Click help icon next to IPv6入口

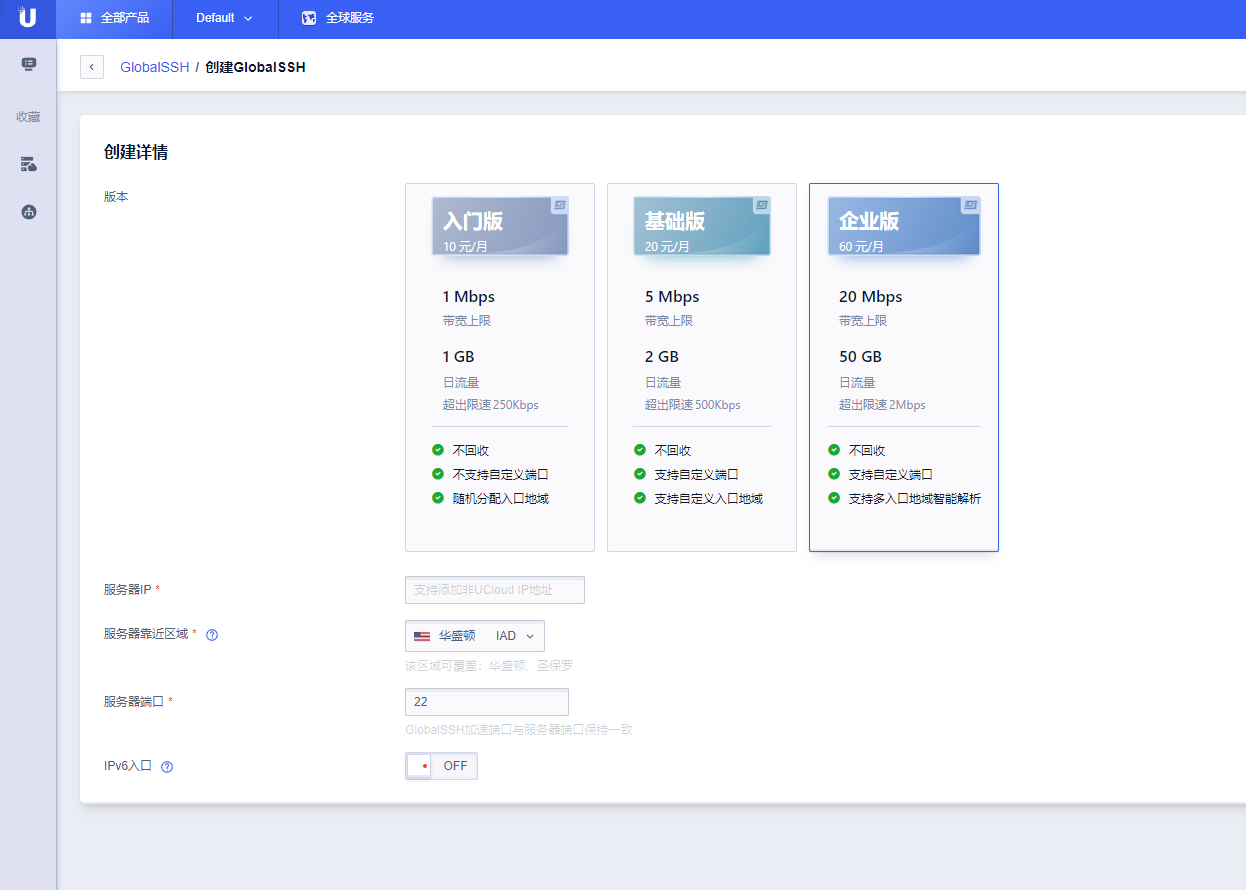click(x=167, y=767)
